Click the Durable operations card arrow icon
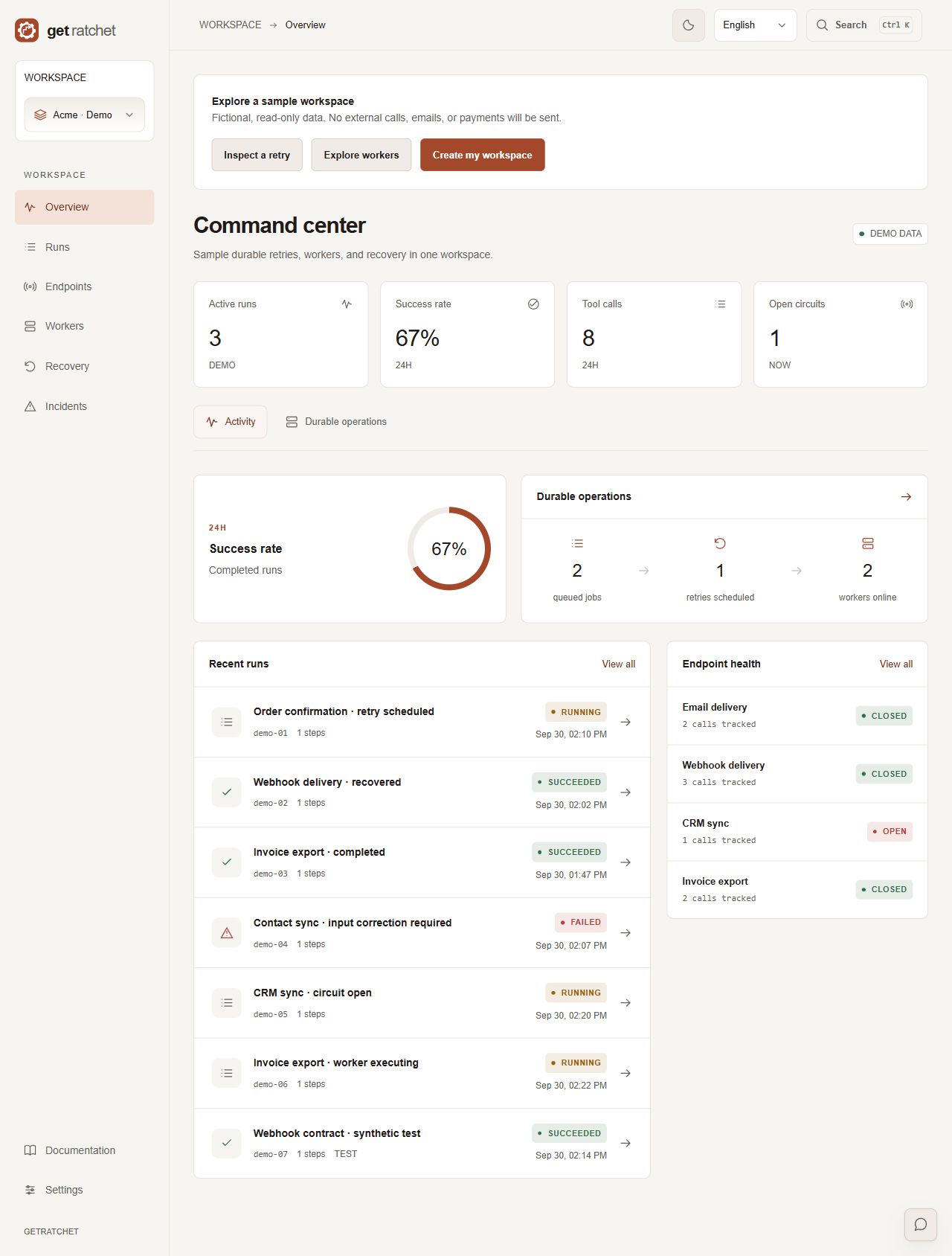 click(906, 497)
